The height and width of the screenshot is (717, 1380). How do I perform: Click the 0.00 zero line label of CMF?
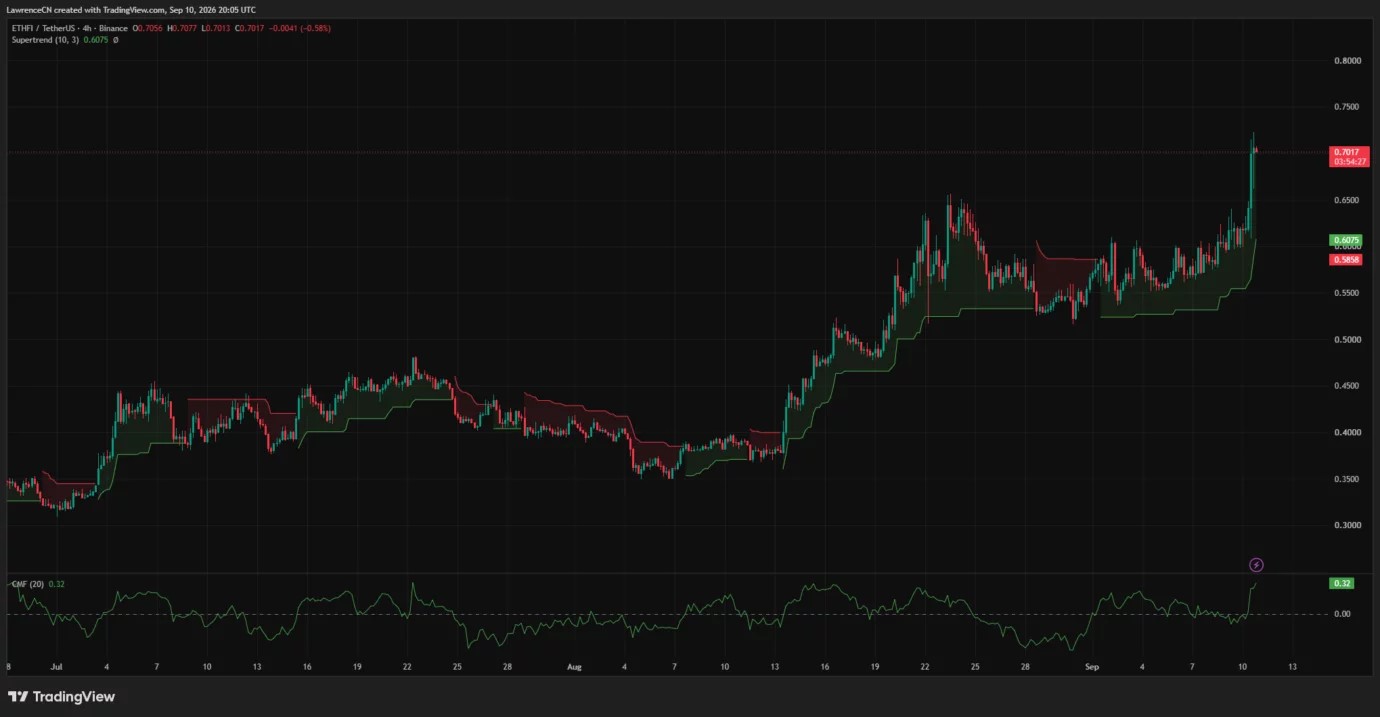(x=1343, y=614)
